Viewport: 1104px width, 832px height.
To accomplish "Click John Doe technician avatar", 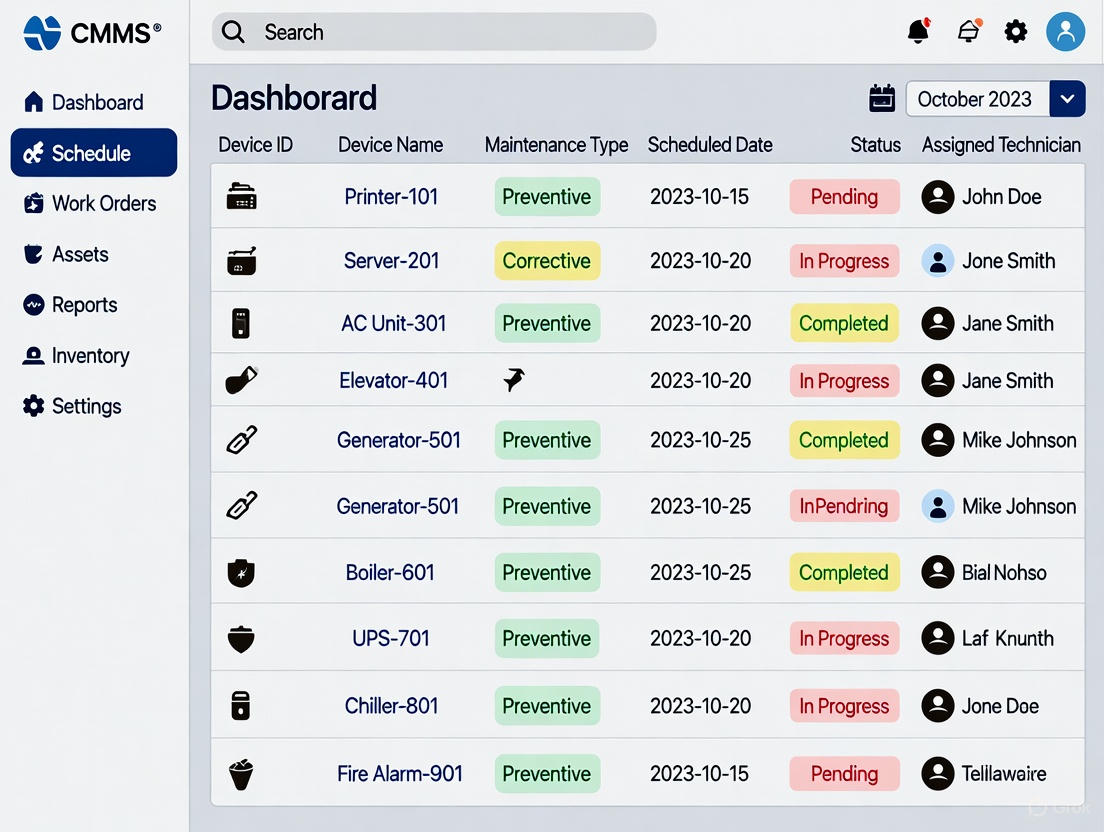I will click(x=937, y=197).
